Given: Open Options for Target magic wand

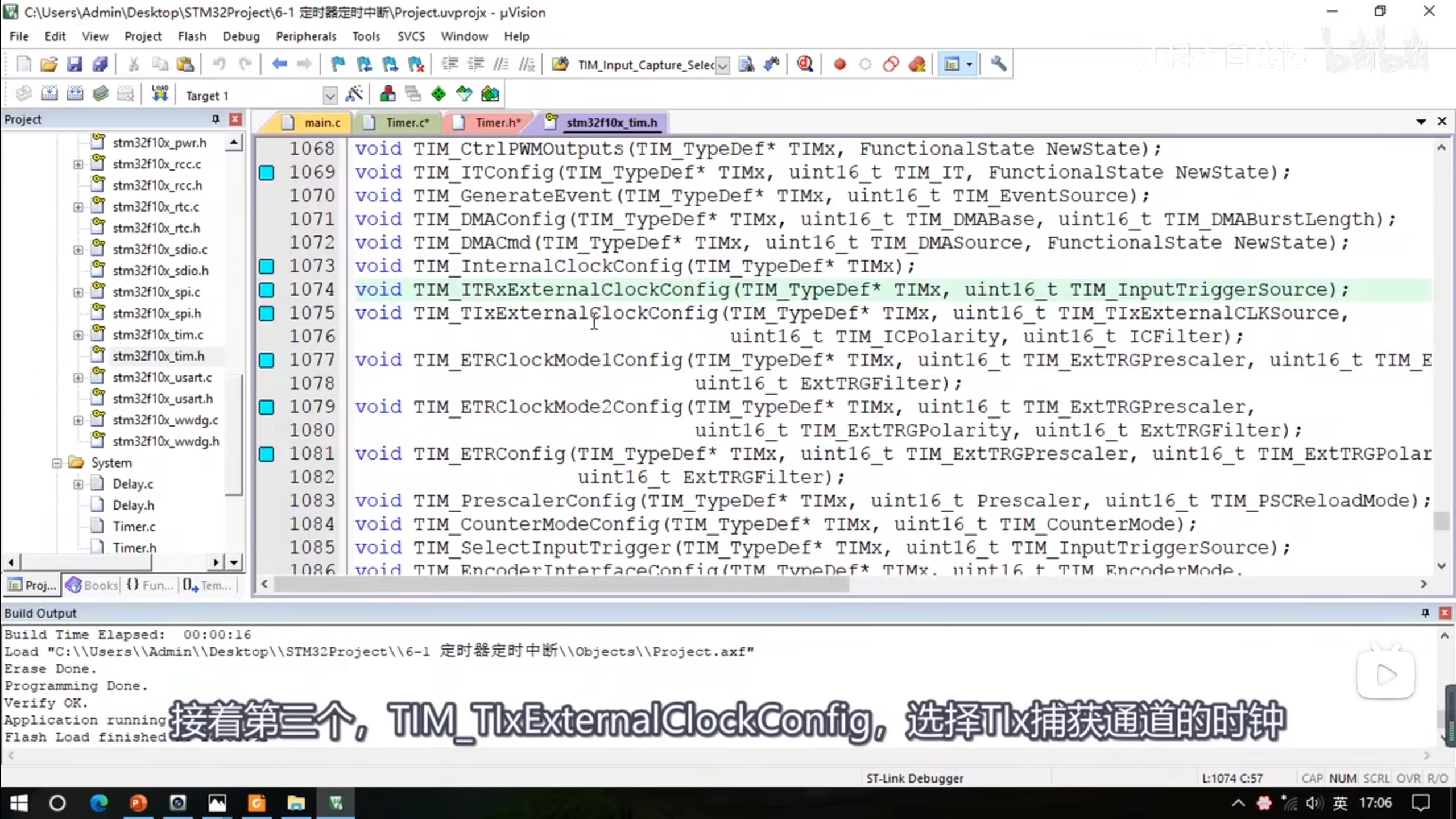Looking at the screenshot, I should point(354,94).
